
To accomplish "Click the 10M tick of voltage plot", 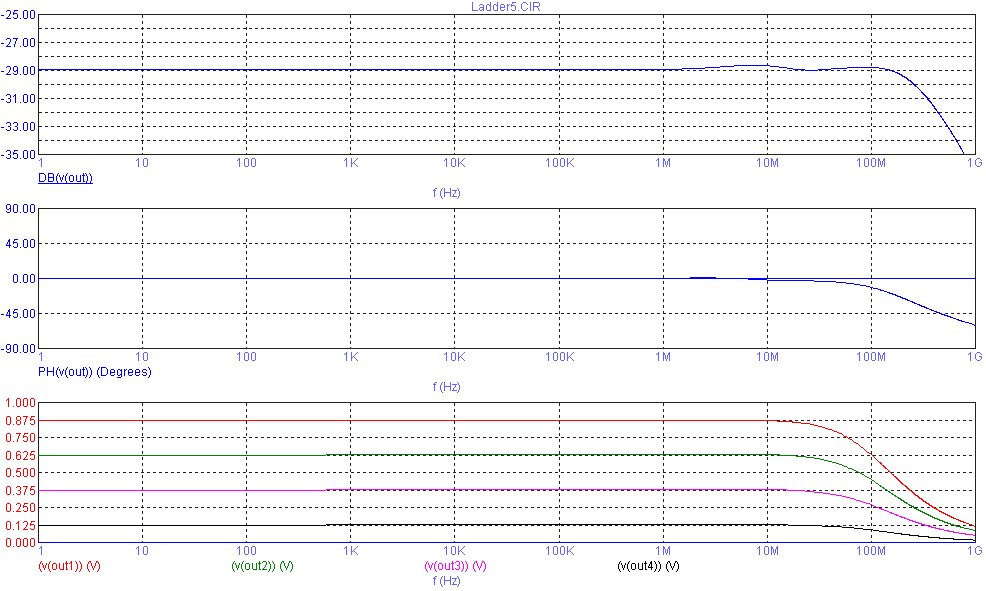I will [x=767, y=551].
